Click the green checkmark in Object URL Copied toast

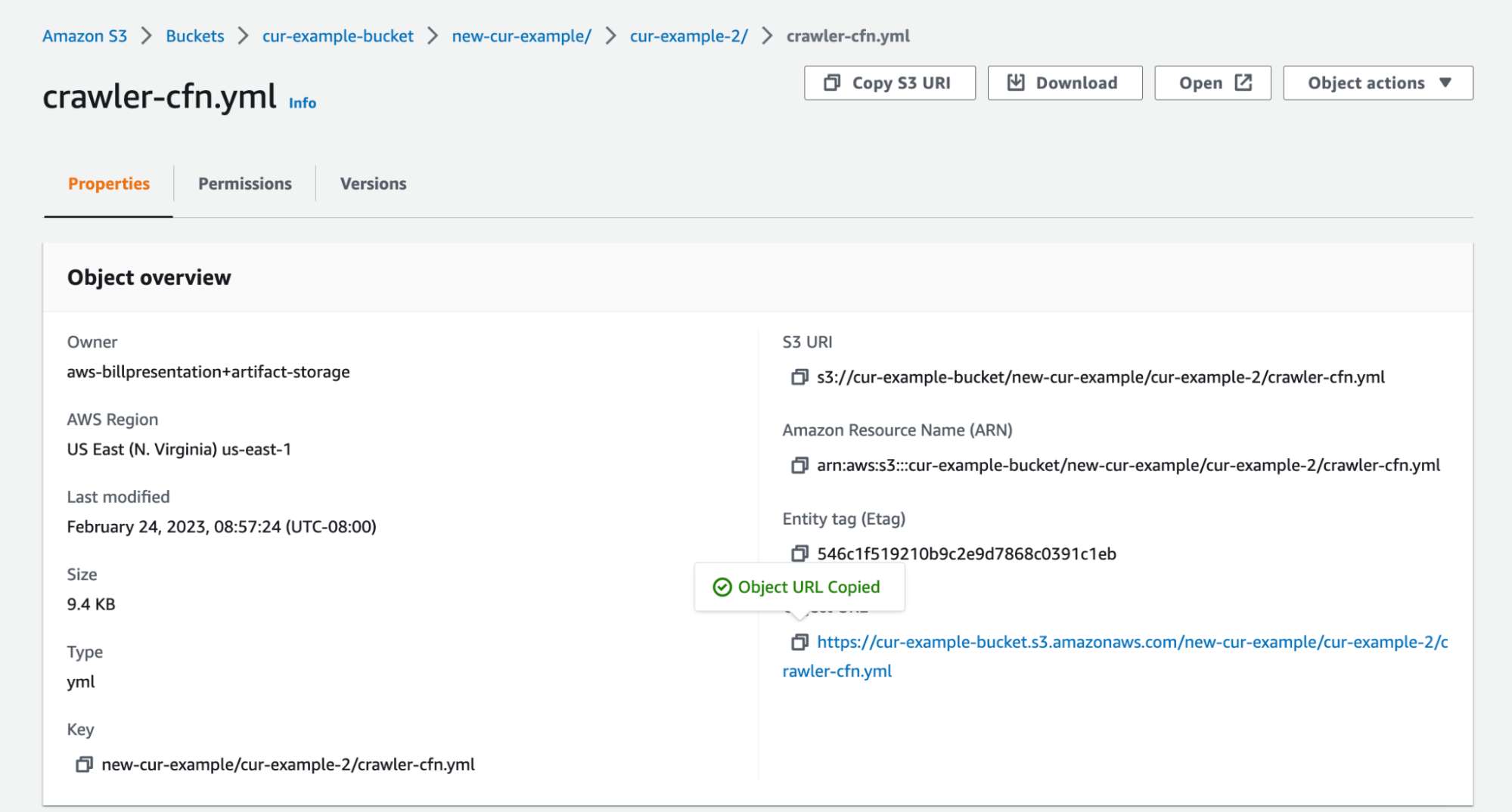point(722,587)
